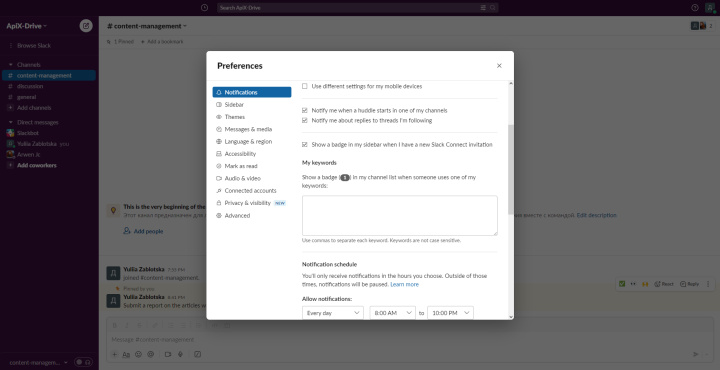720x370 pixels.
Task: Open the history clock icon in top bar
Action: point(204,8)
